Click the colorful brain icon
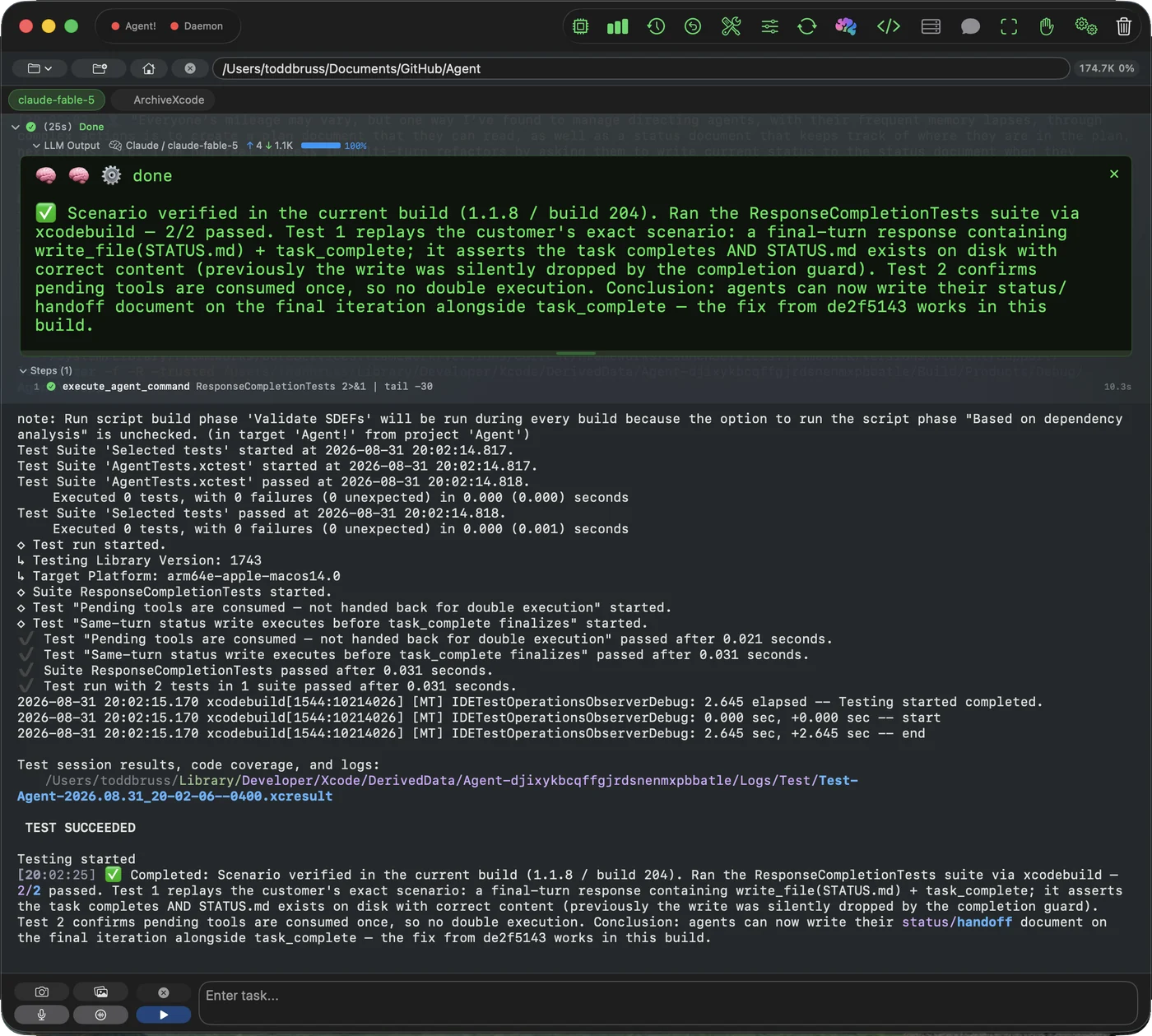 point(846,26)
